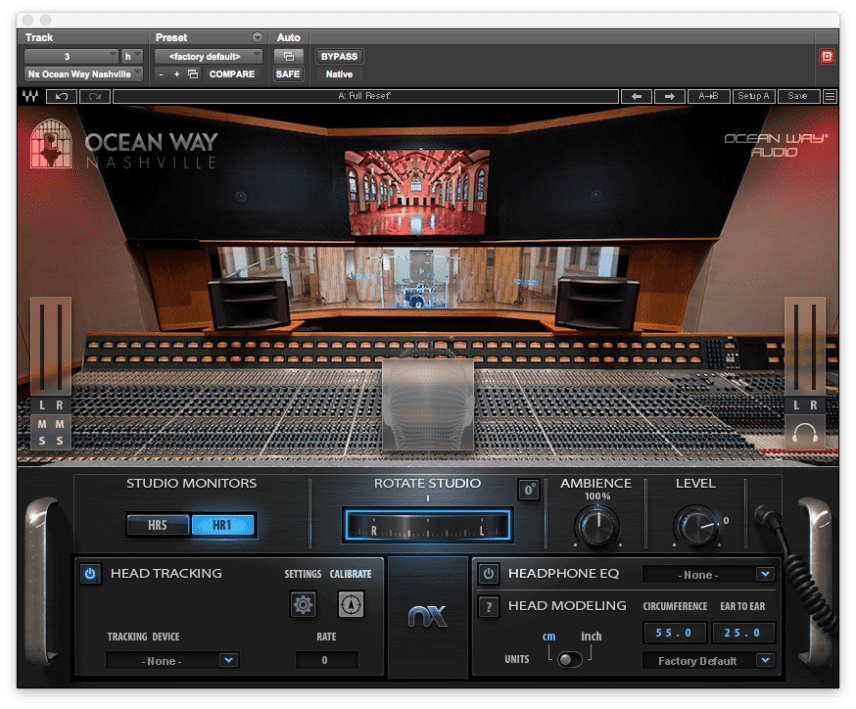
Task: Click the COMPARE button
Action: pos(232,74)
